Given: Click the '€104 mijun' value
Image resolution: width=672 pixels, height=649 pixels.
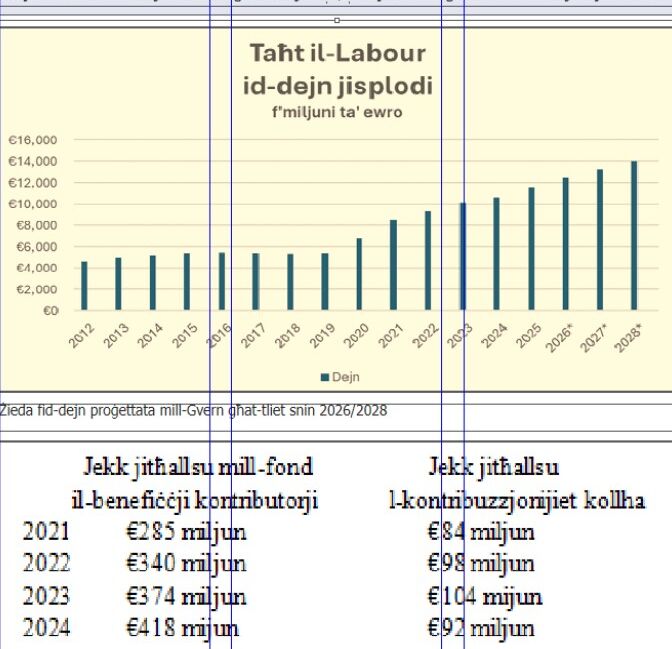Looking at the screenshot, I should (484, 597).
